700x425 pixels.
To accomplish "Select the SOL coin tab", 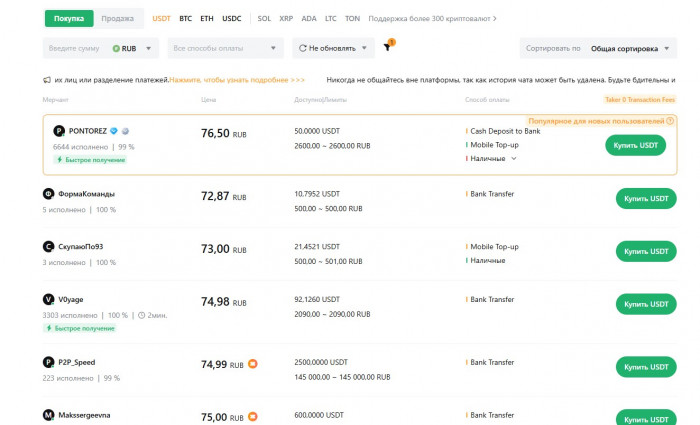I will [264, 18].
